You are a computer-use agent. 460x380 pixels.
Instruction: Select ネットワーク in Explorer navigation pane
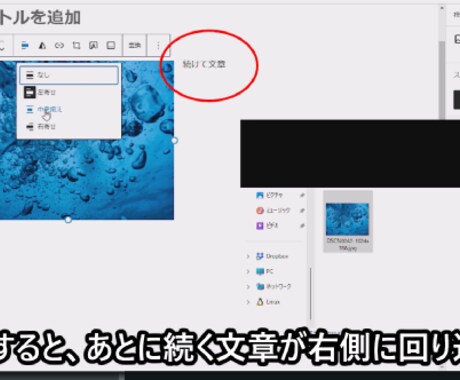(x=273, y=287)
